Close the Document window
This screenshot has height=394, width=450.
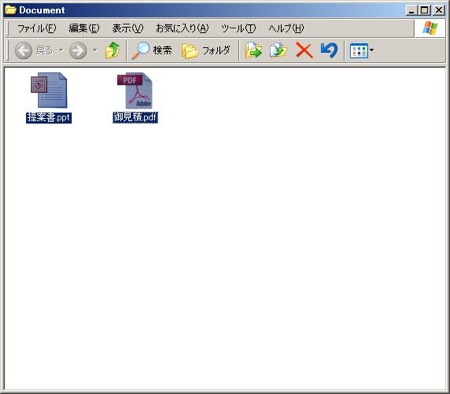pyautogui.click(x=439, y=10)
